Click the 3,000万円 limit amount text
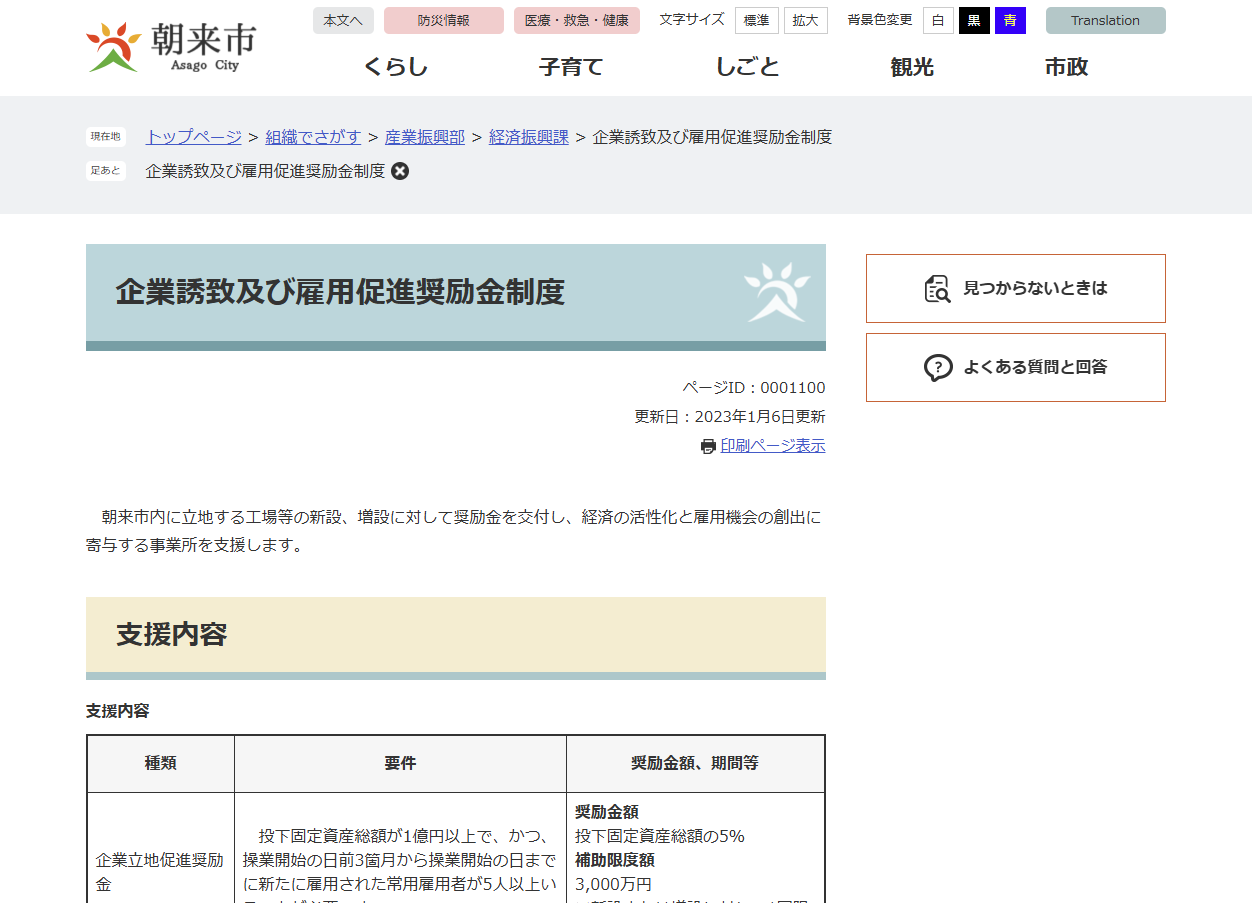 pyautogui.click(x=613, y=884)
